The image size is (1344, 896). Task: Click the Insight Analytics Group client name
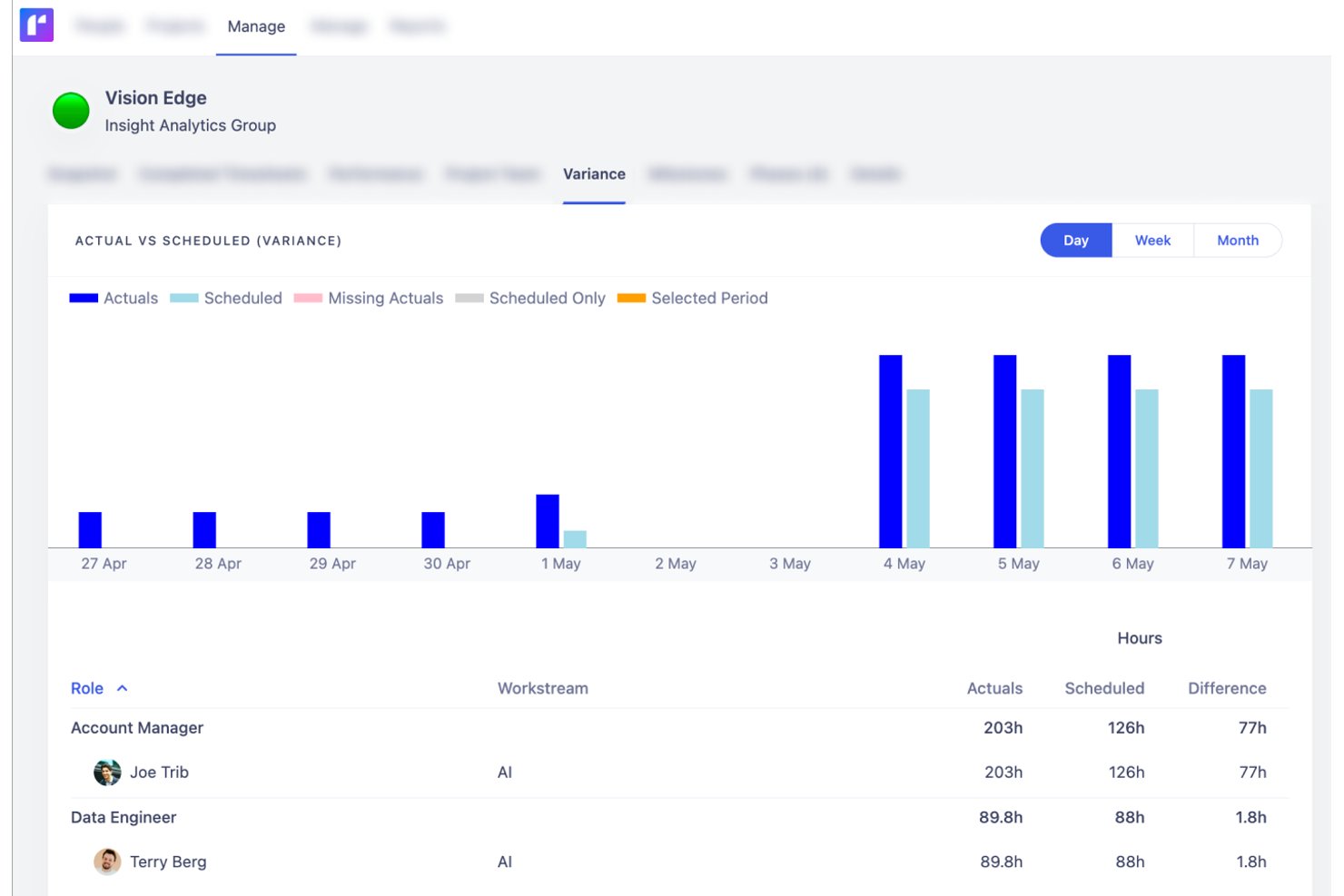(x=191, y=125)
